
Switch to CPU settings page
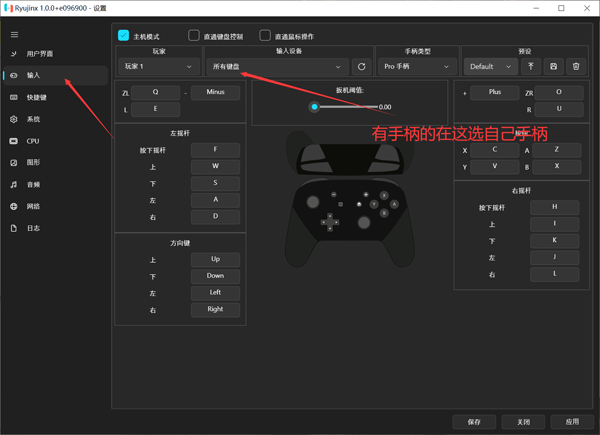point(55,141)
